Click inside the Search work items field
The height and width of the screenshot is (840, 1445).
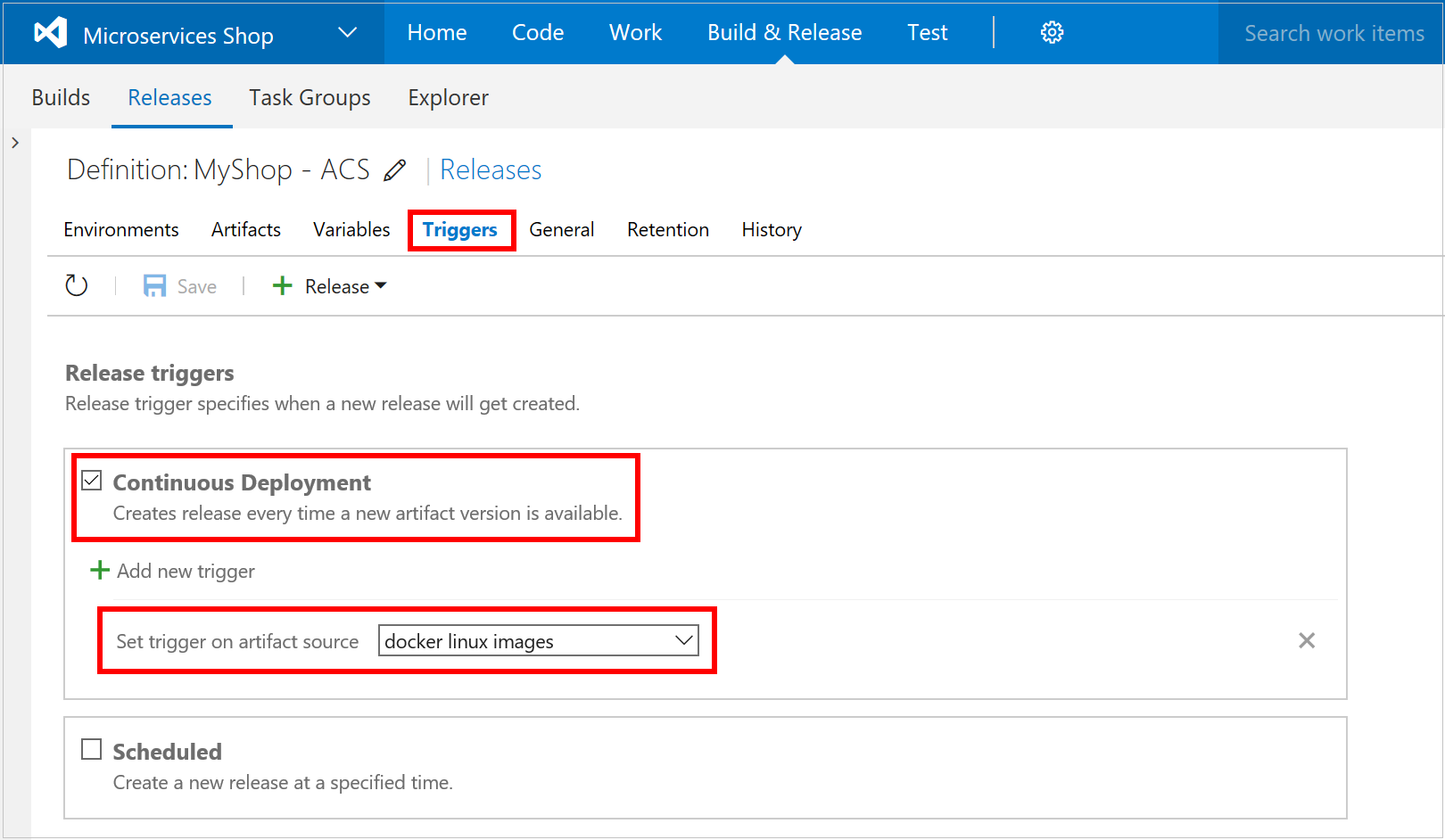[x=1334, y=33]
